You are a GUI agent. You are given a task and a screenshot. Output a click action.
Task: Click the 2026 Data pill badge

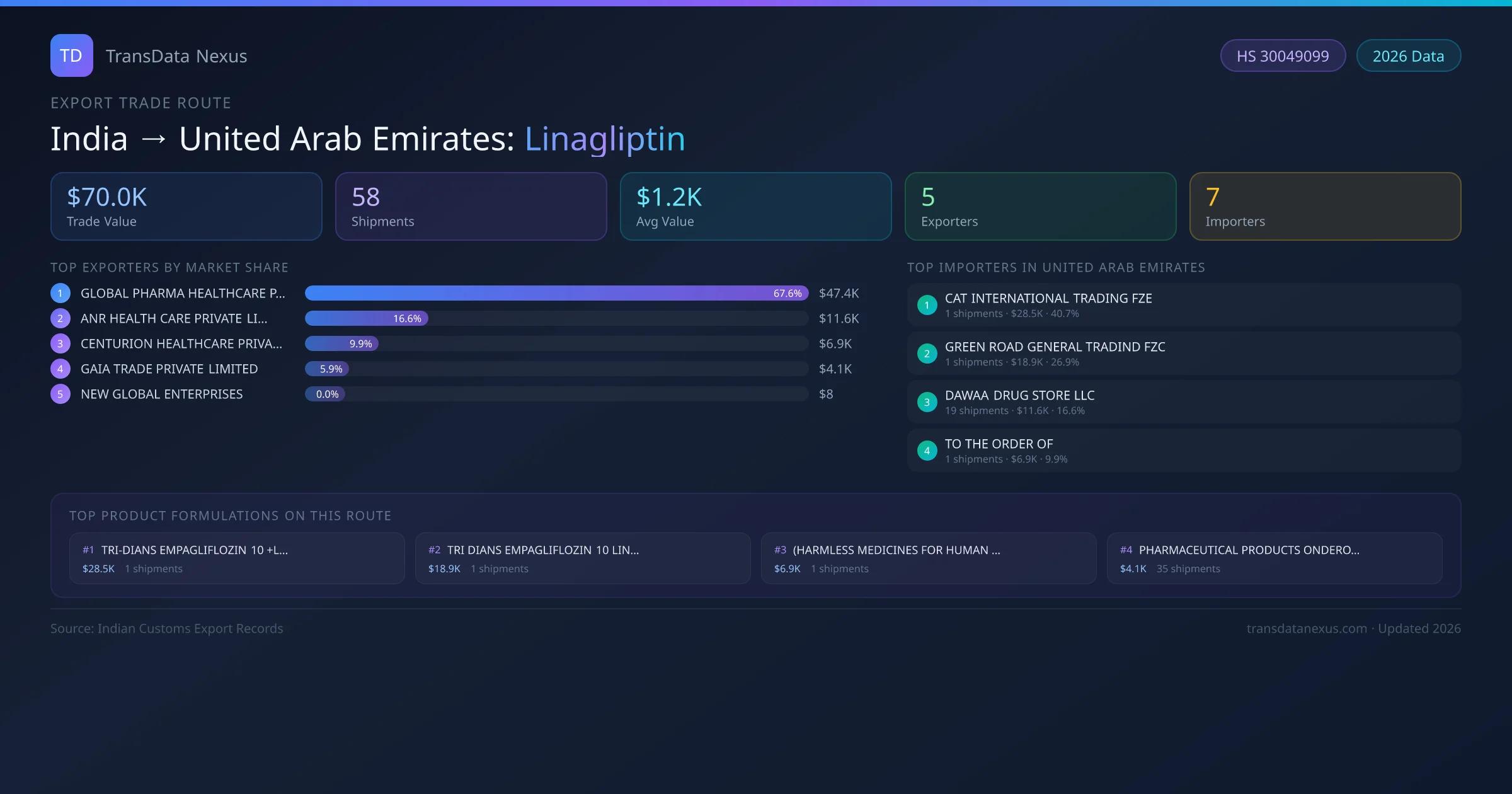(x=1408, y=56)
